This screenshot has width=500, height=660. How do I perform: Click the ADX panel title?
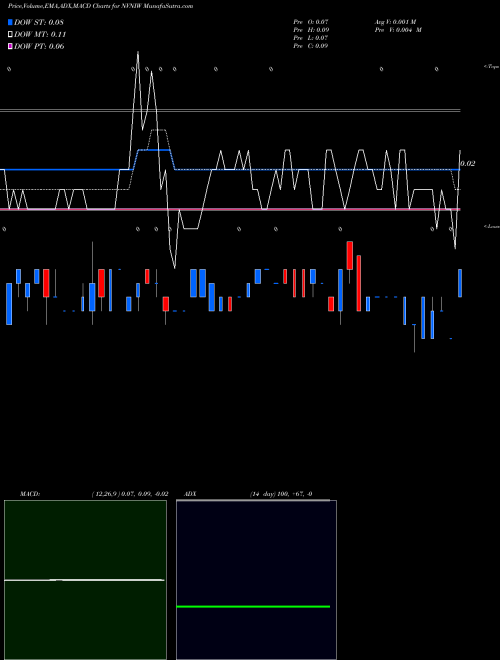(x=190, y=494)
